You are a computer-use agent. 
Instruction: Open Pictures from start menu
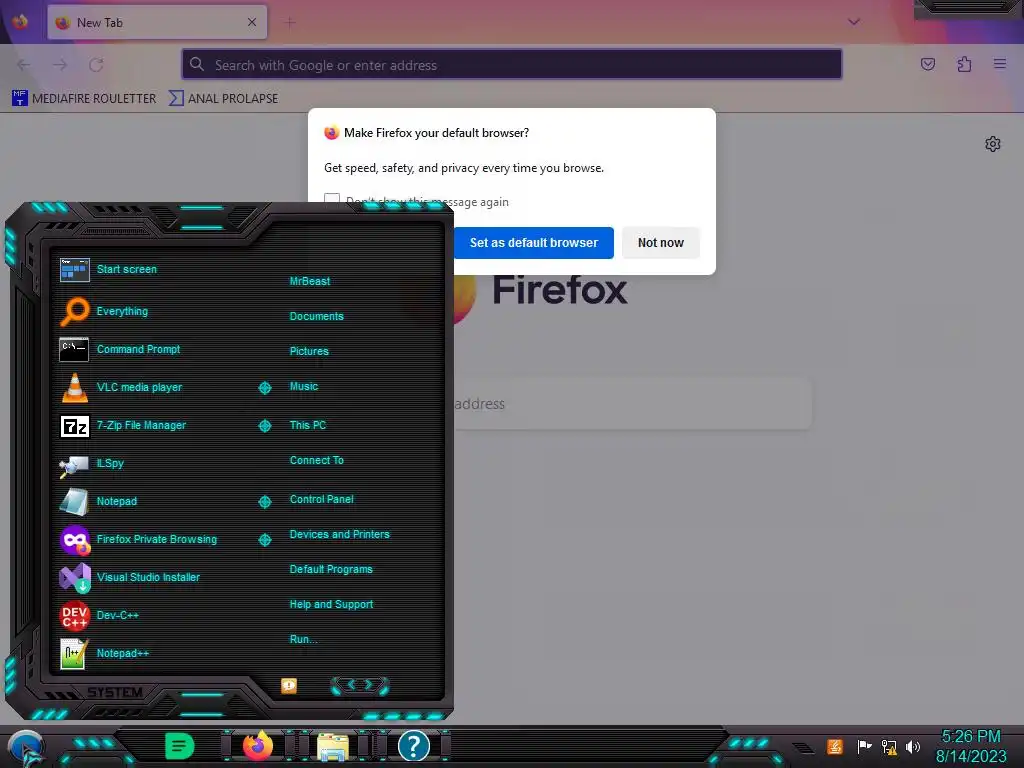click(309, 351)
